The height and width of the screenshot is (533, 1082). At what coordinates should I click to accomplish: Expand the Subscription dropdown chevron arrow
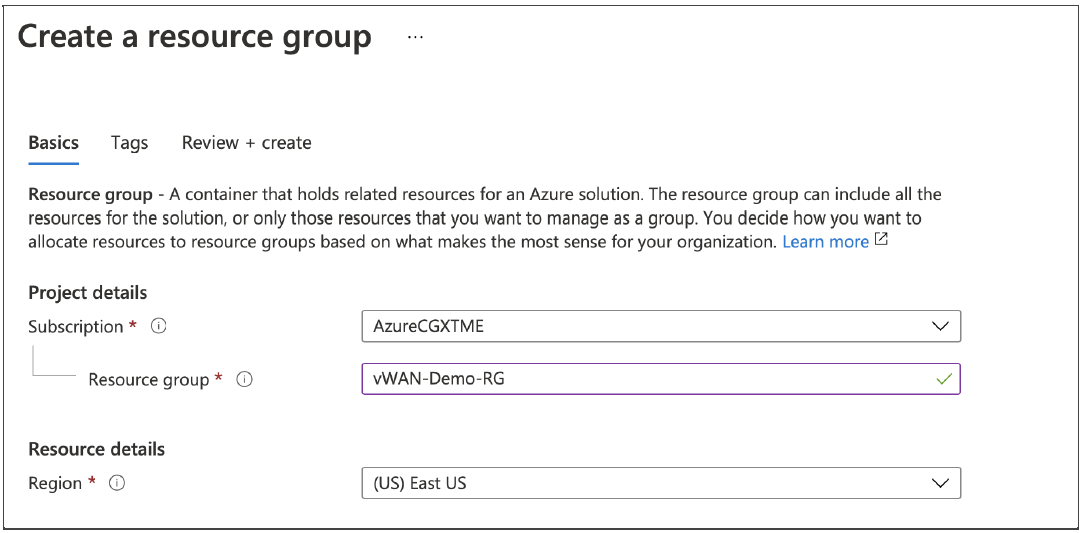939,327
